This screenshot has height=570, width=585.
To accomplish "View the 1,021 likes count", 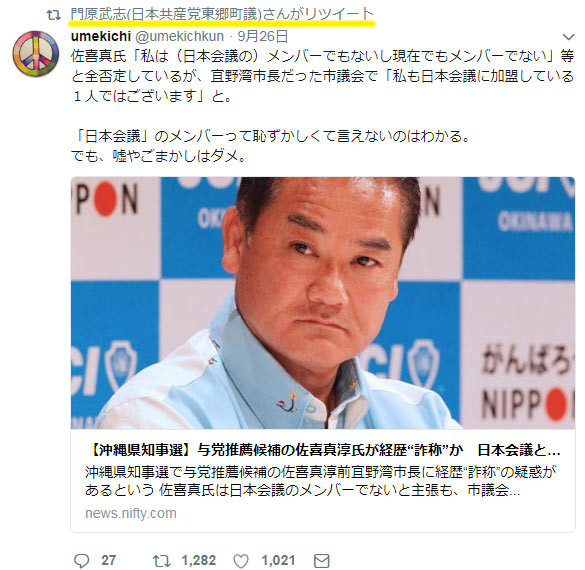I will [278, 560].
